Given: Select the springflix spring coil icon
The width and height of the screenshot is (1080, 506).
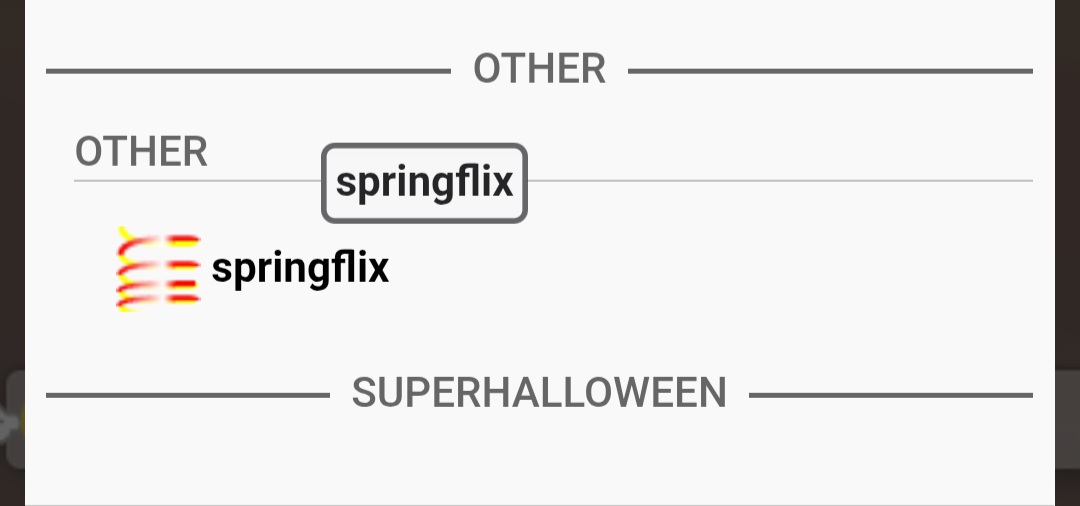Looking at the screenshot, I should click(x=158, y=269).
